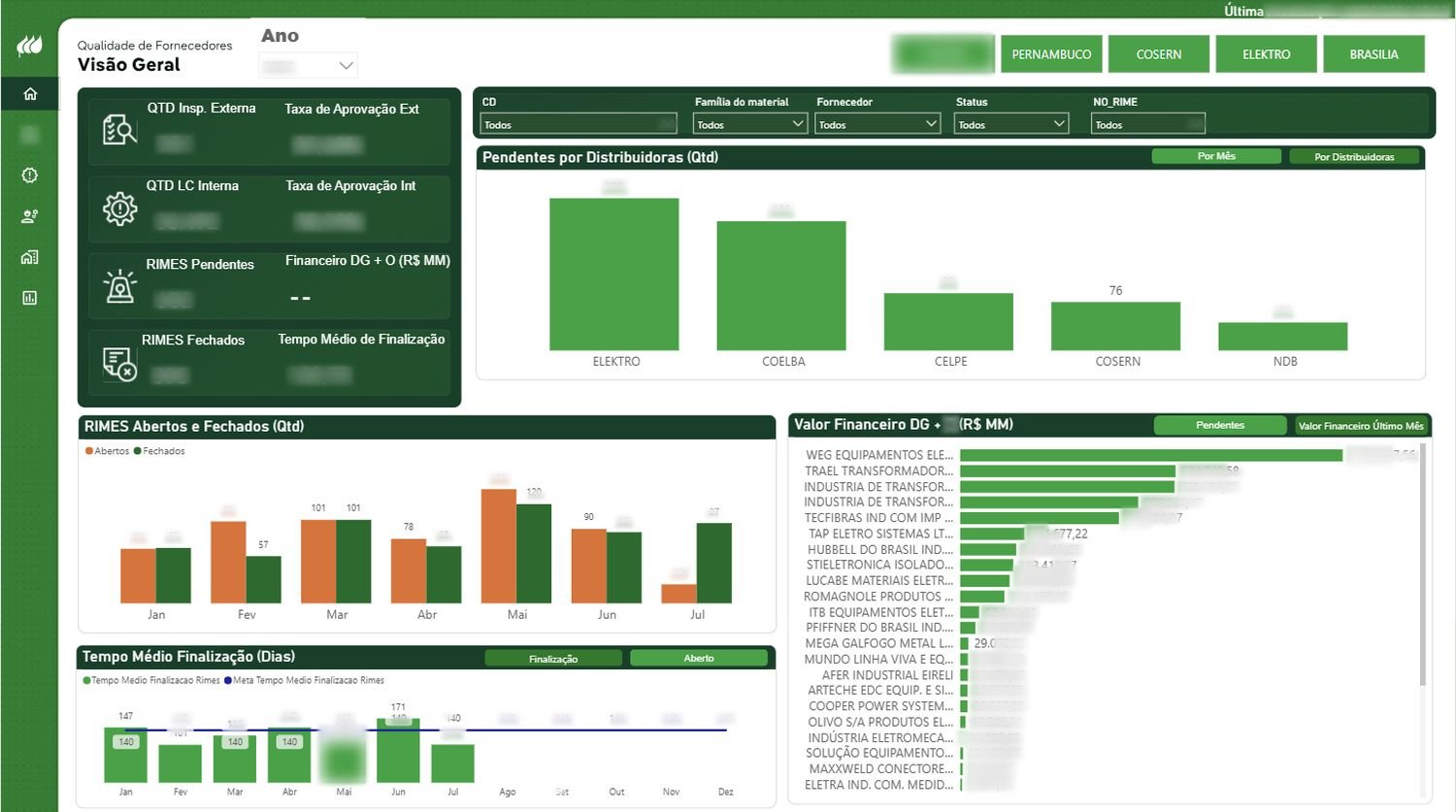Select the Aberto view toggle

tap(699, 658)
